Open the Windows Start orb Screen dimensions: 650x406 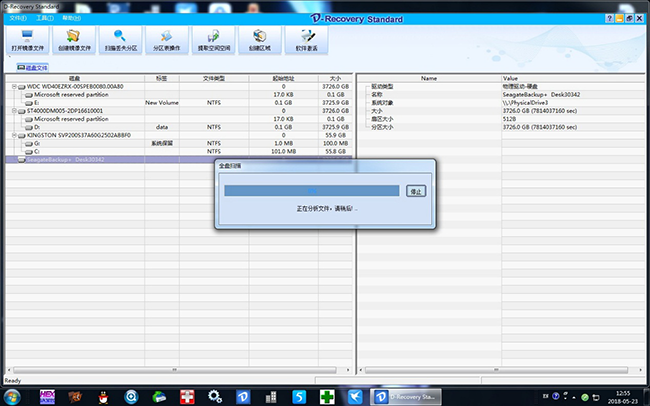tap(12, 397)
